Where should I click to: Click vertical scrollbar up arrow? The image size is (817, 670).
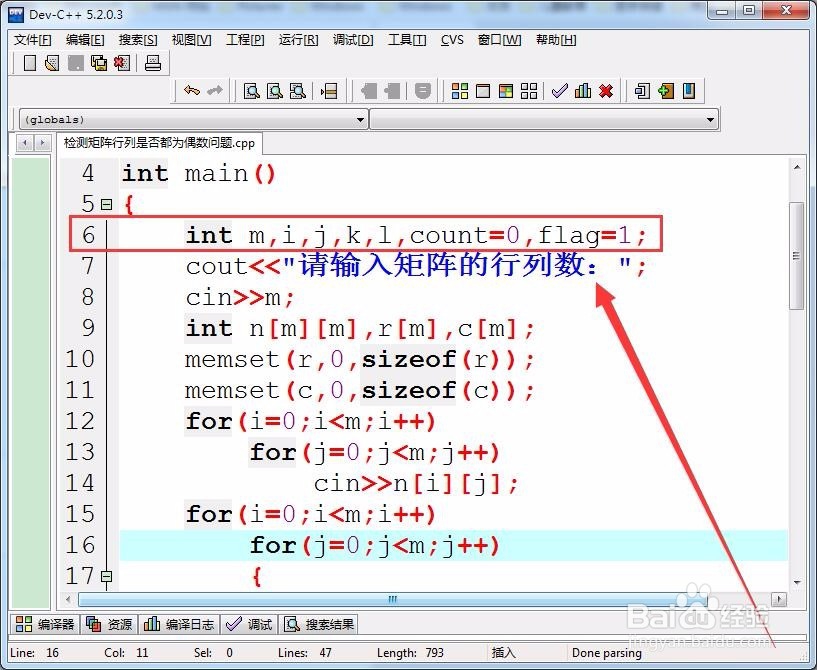coord(797,167)
